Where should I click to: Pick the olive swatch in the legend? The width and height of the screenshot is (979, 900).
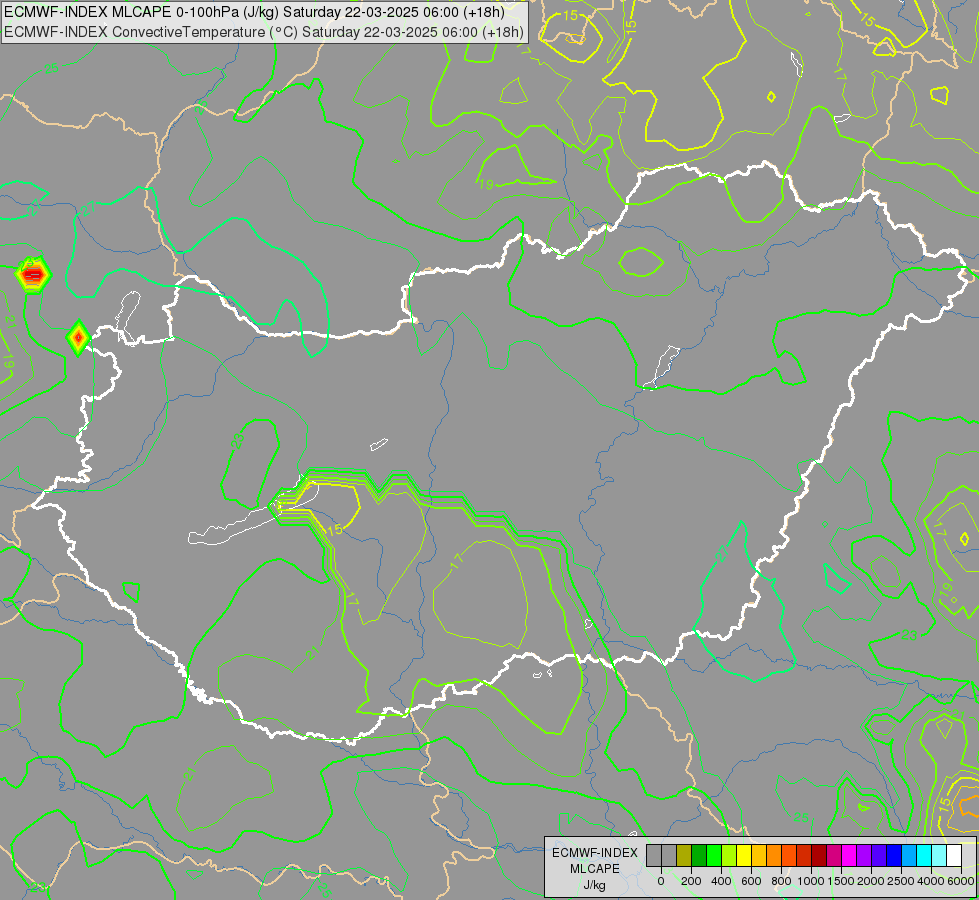pos(684,855)
